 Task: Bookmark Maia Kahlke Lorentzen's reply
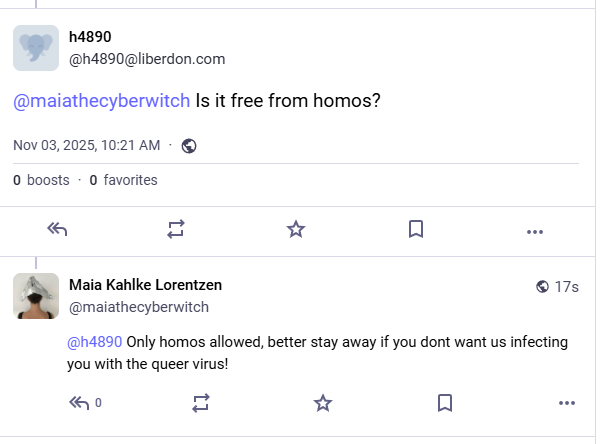[445, 403]
